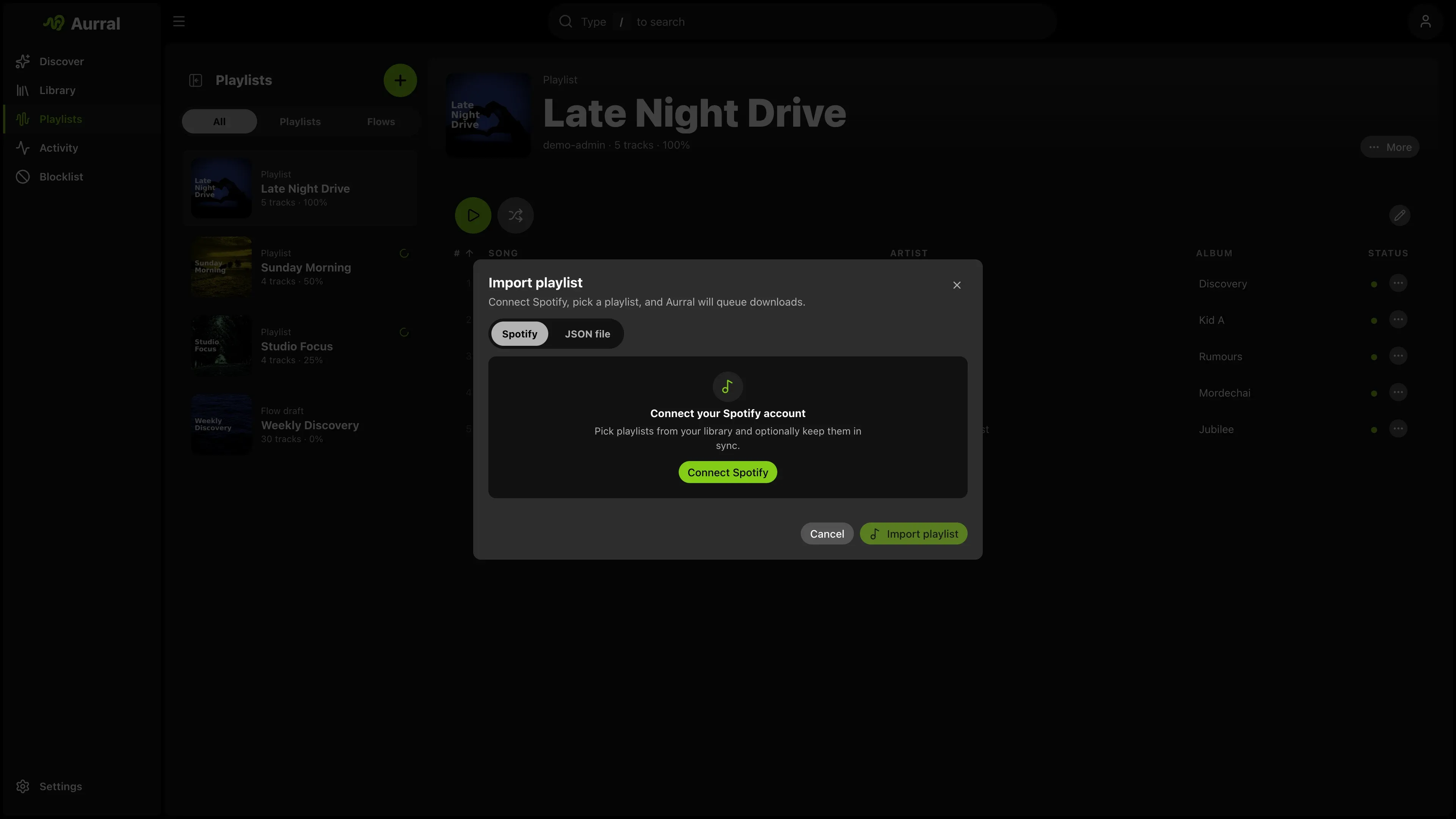Click the Sunday Morning thumbnail

click(x=221, y=267)
